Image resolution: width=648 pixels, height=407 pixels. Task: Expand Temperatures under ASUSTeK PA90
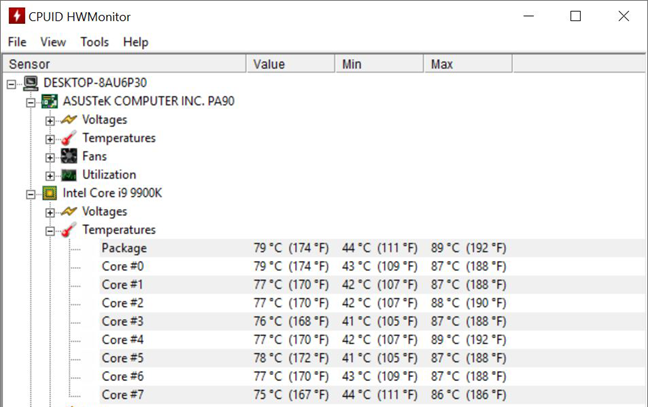pyautogui.click(x=50, y=139)
